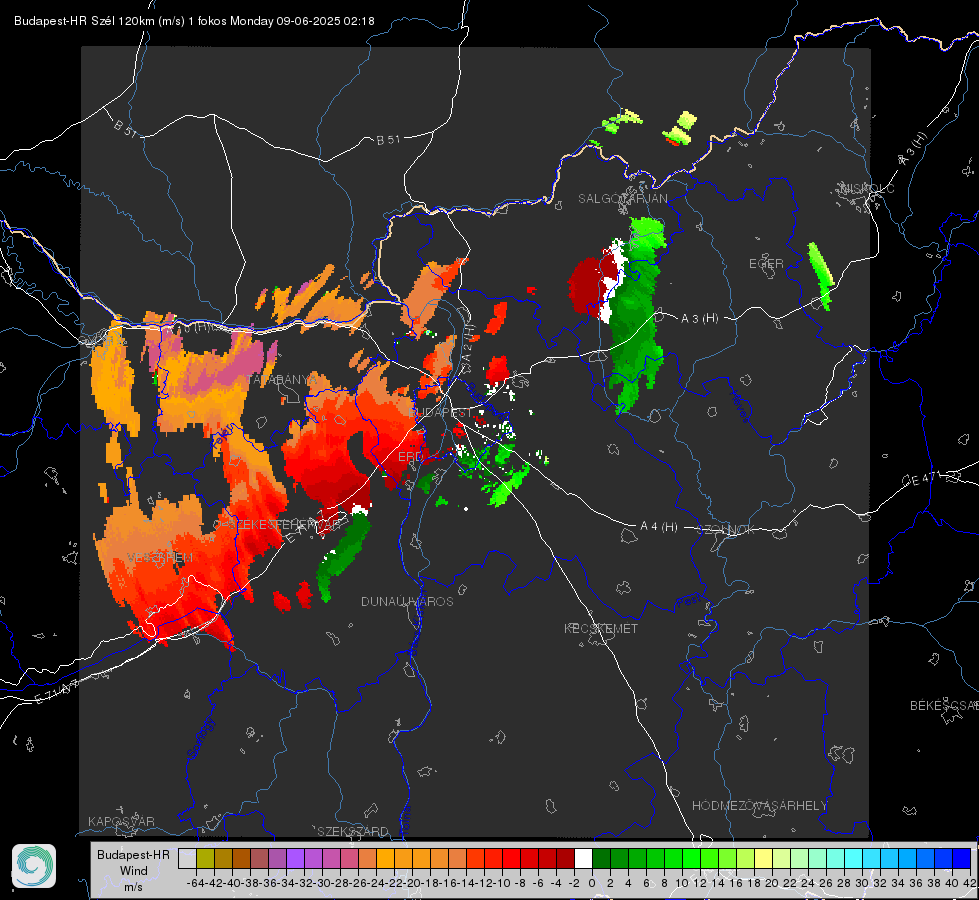The image size is (979, 900).
Task: Select the deep blue last swatch in the legend
Action: (x=962, y=858)
